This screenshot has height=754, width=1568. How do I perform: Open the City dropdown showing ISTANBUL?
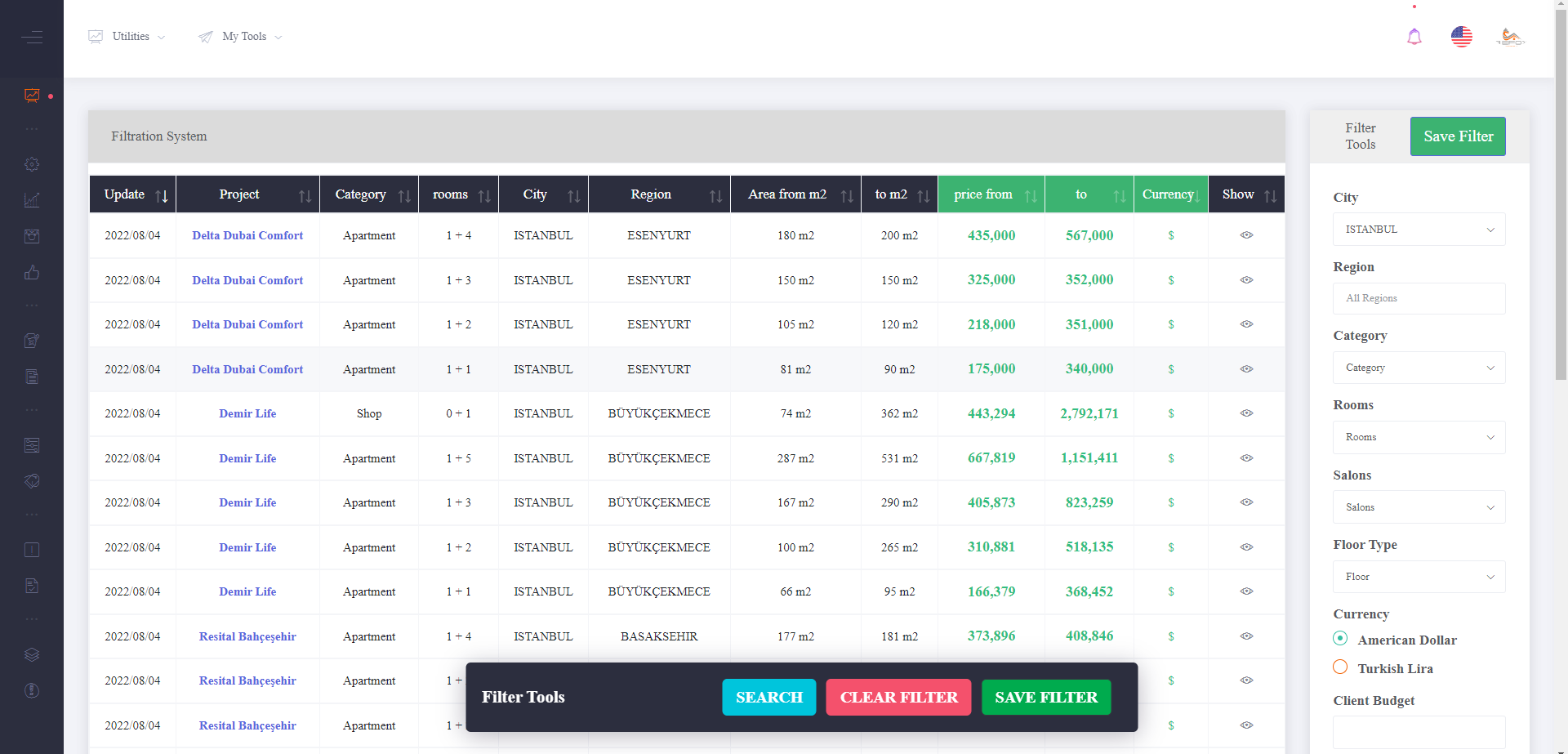[x=1419, y=229]
